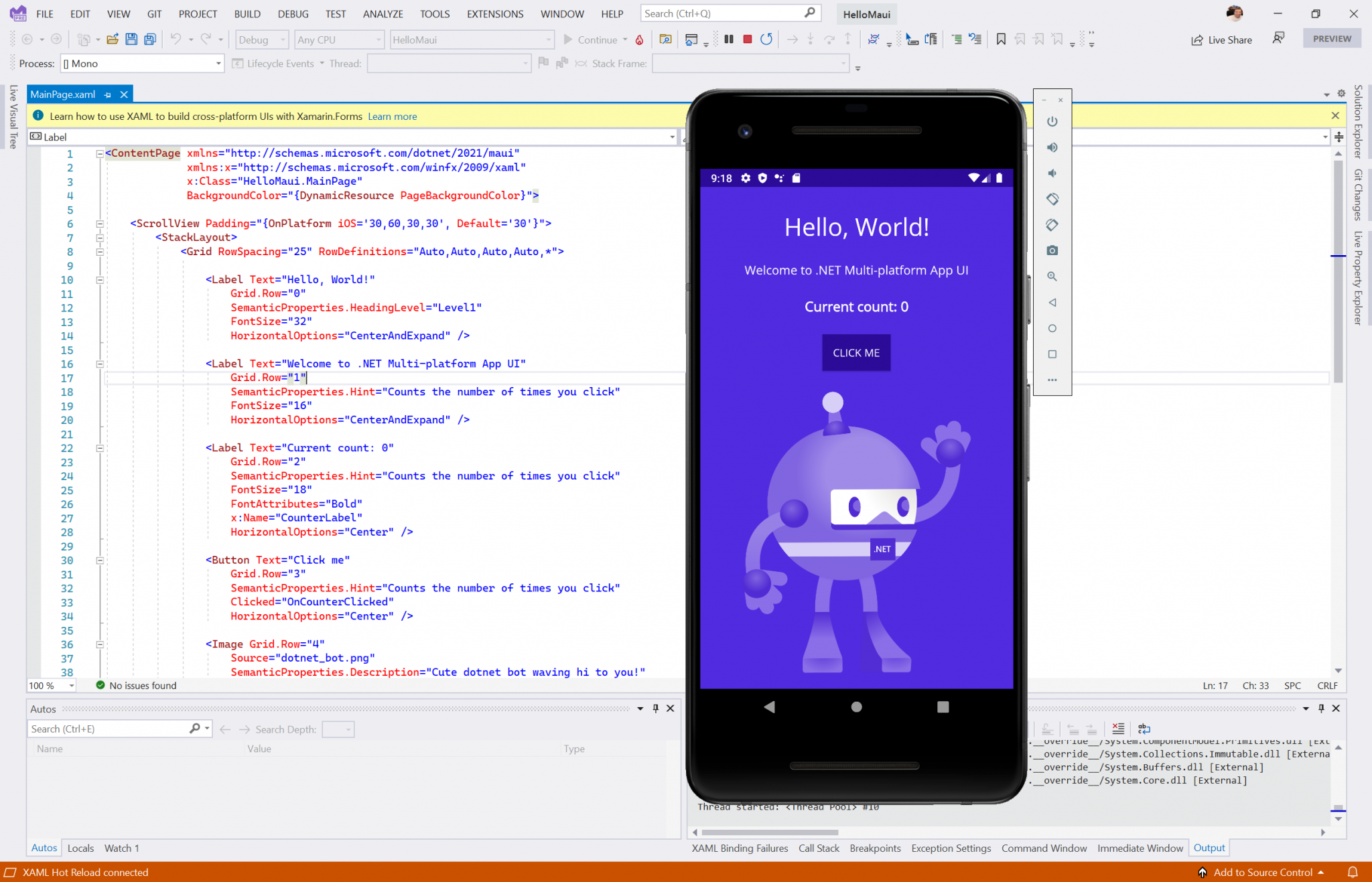Click the Search (Ctrl+Q) box

[x=730, y=13]
